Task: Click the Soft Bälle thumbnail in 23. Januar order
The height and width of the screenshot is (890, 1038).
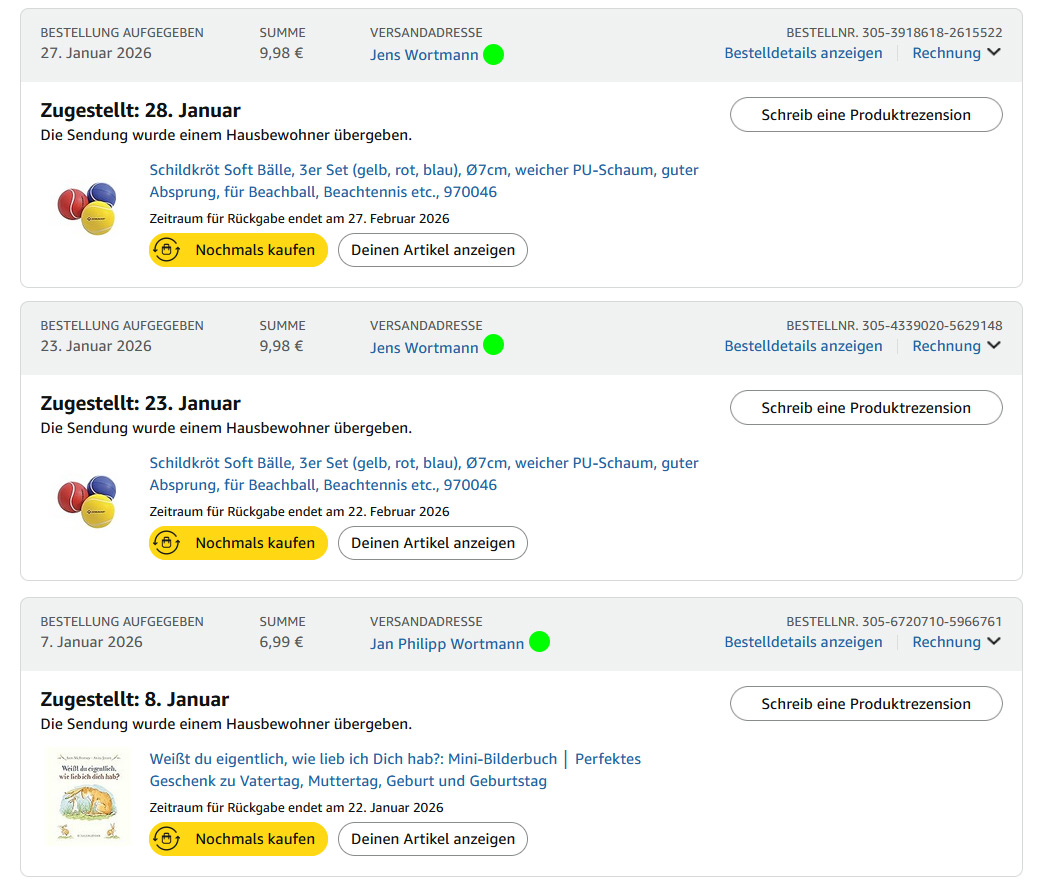Action: pyautogui.click(x=87, y=501)
